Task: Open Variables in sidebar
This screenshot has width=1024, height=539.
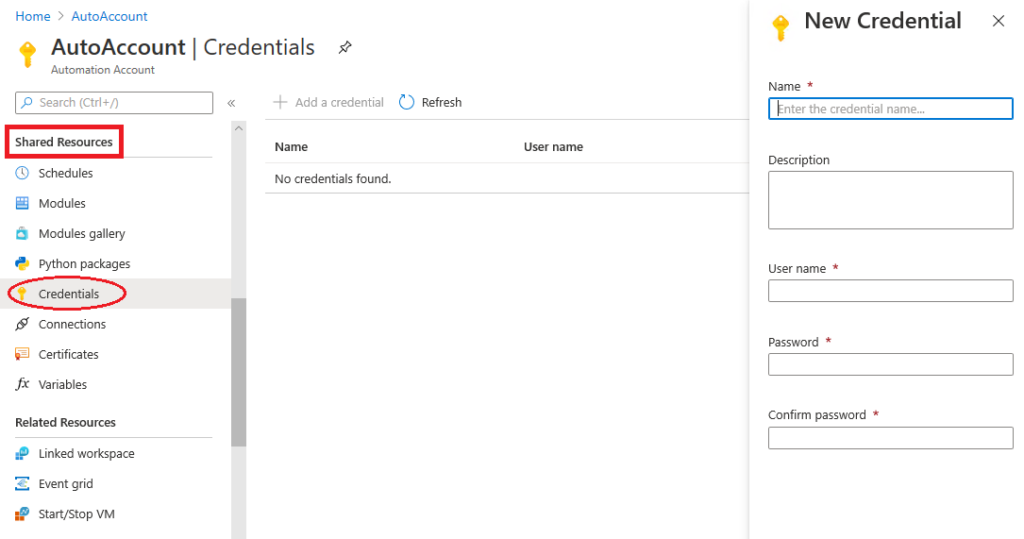Action: [63, 384]
